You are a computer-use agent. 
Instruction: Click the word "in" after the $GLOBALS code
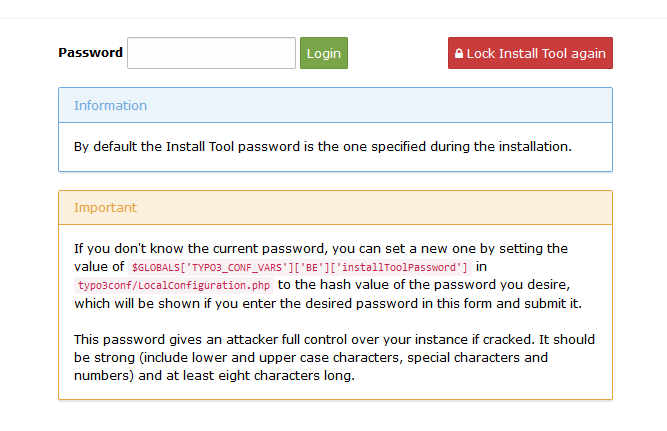(481, 267)
